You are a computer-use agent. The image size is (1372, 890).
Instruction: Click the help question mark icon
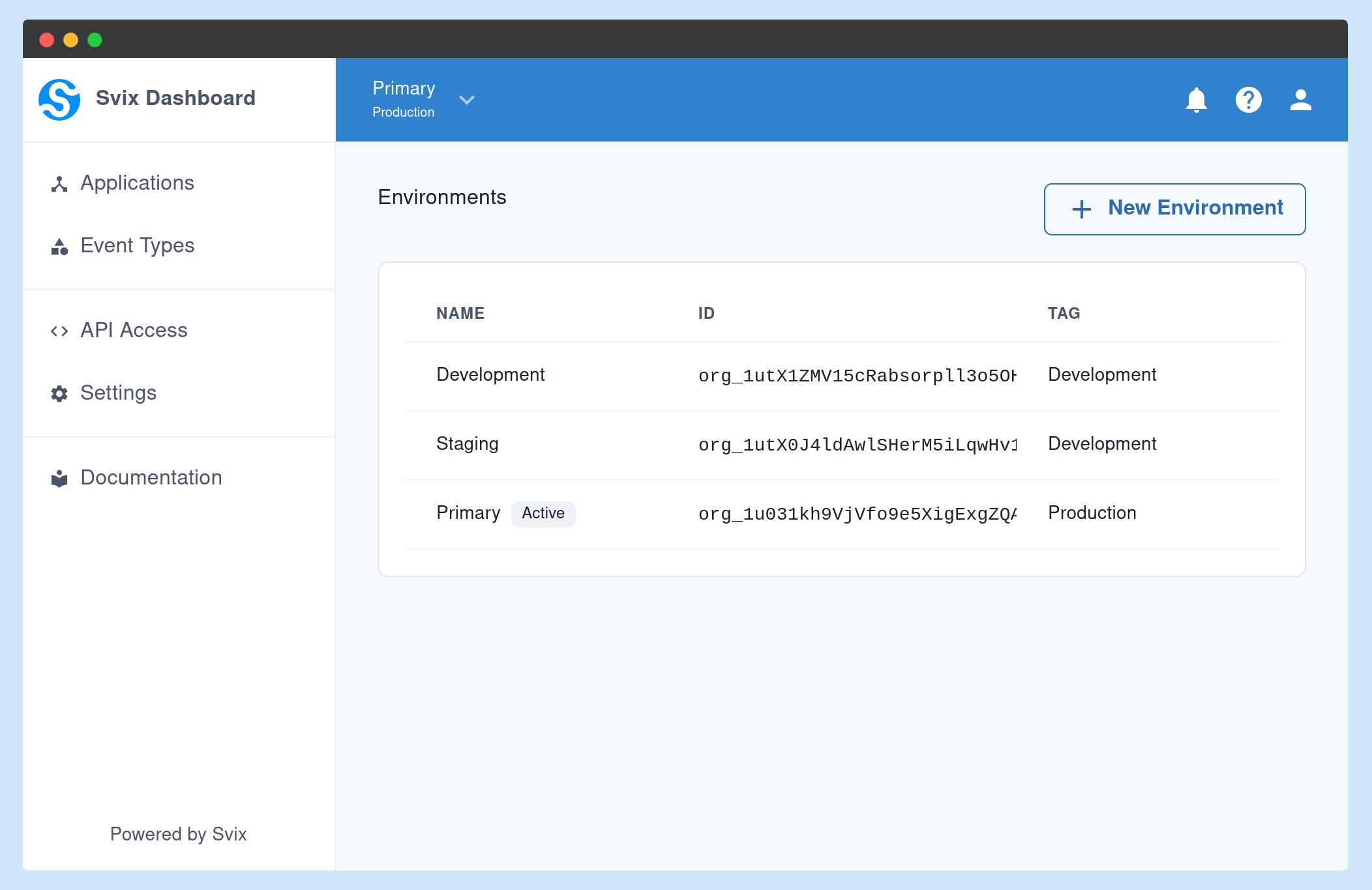tap(1249, 99)
